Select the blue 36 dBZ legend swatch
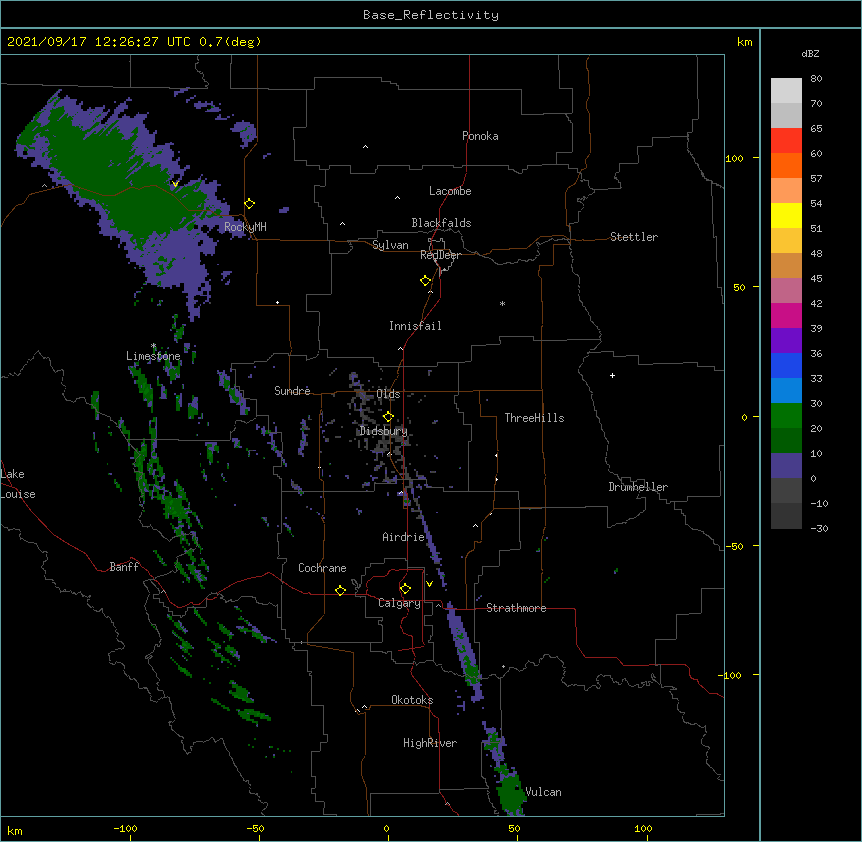 click(x=786, y=365)
